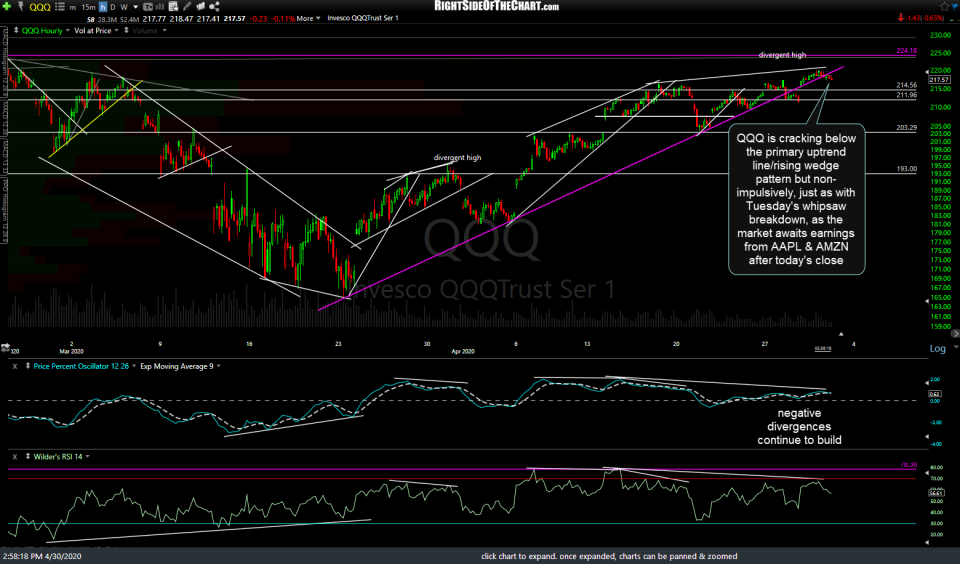Open the Volume indicator dropdown

[164, 30]
